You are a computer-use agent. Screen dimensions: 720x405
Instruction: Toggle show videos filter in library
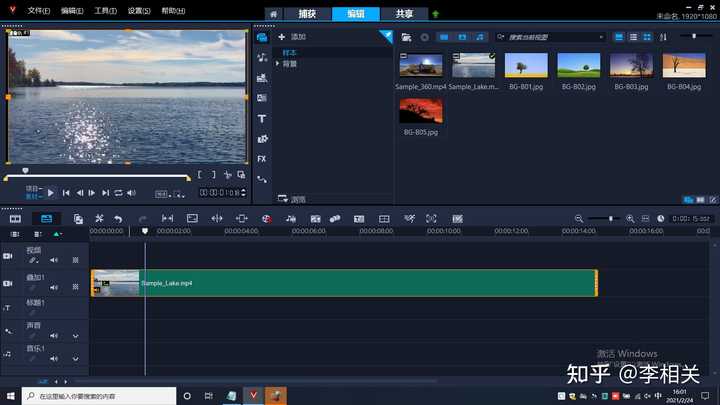coord(444,37)
